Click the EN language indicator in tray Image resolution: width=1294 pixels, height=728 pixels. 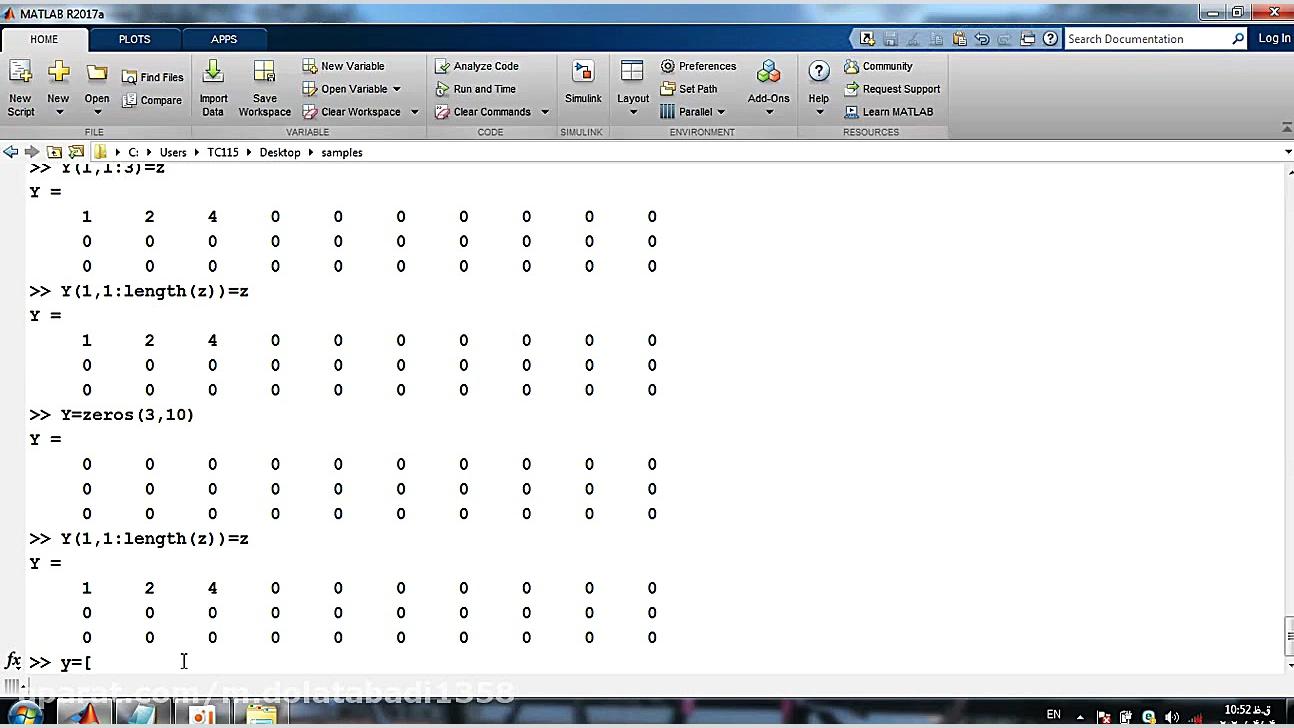(x=1053, y=715)
